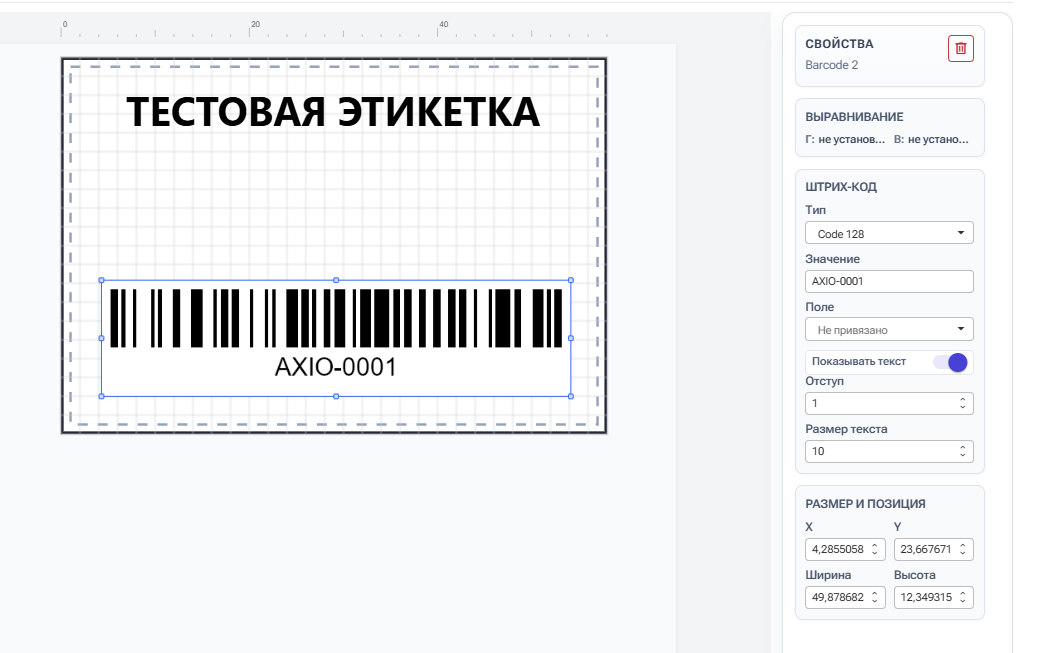The image size is (1055, 653).
Task: Click the top-center resize handle of barcode
Action: tap(336, 280)
